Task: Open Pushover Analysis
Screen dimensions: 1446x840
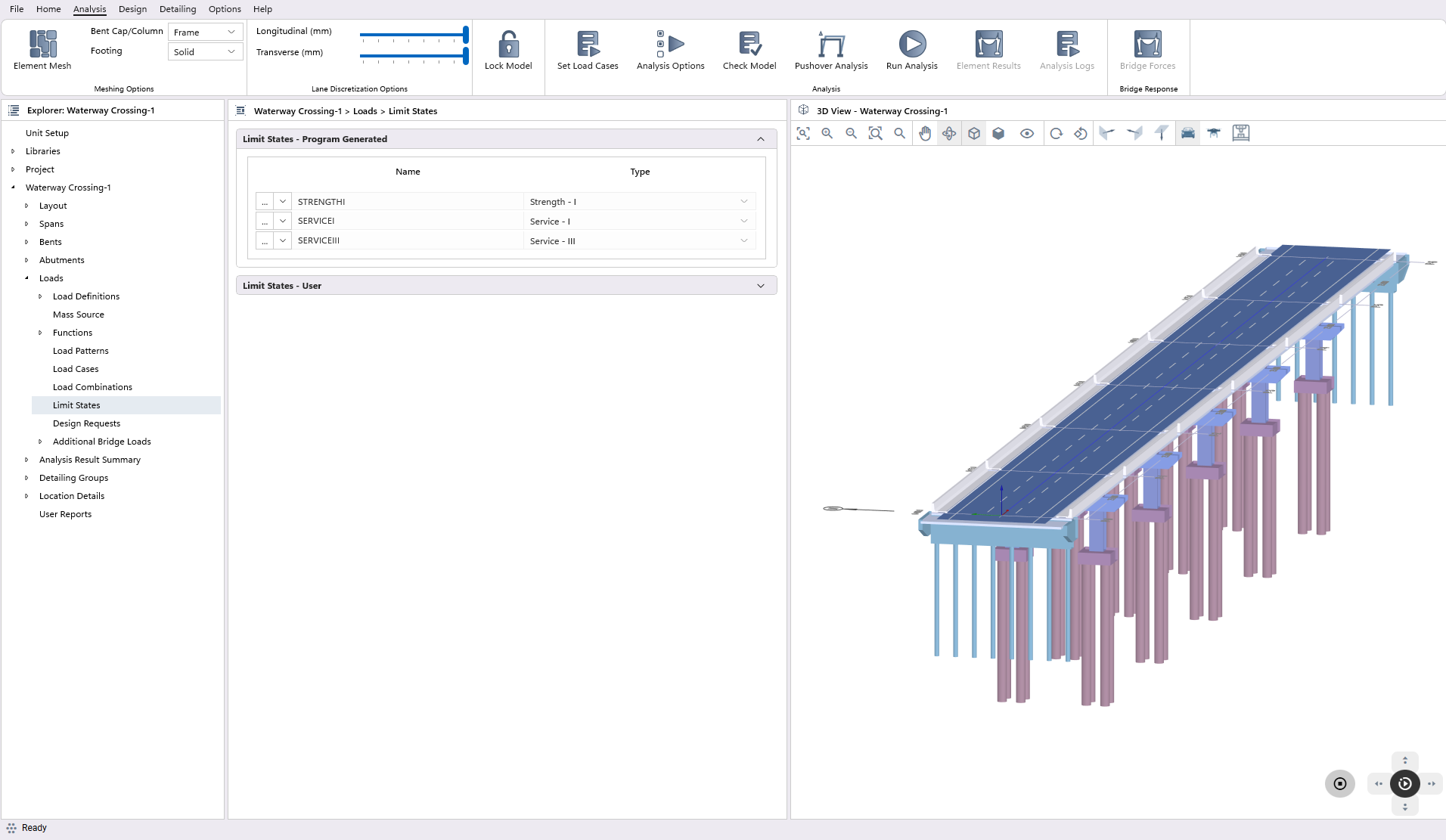Action: 830,45
